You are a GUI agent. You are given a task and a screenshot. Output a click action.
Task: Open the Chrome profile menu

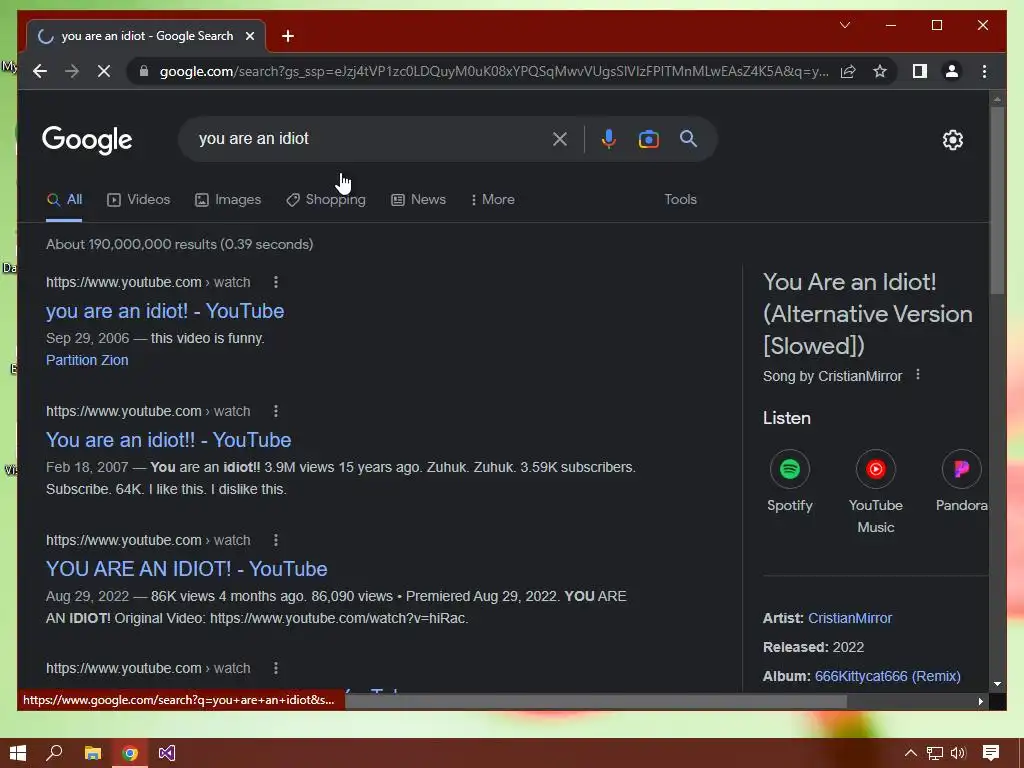tap(952, 71)
